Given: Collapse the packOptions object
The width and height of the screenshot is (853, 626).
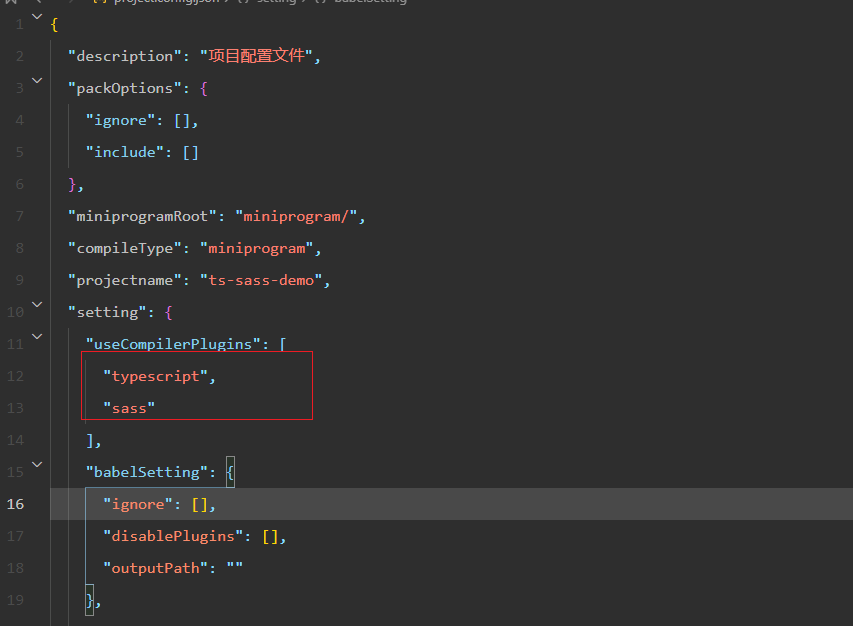Looking at the screenshot, I should tap(36, 80).
